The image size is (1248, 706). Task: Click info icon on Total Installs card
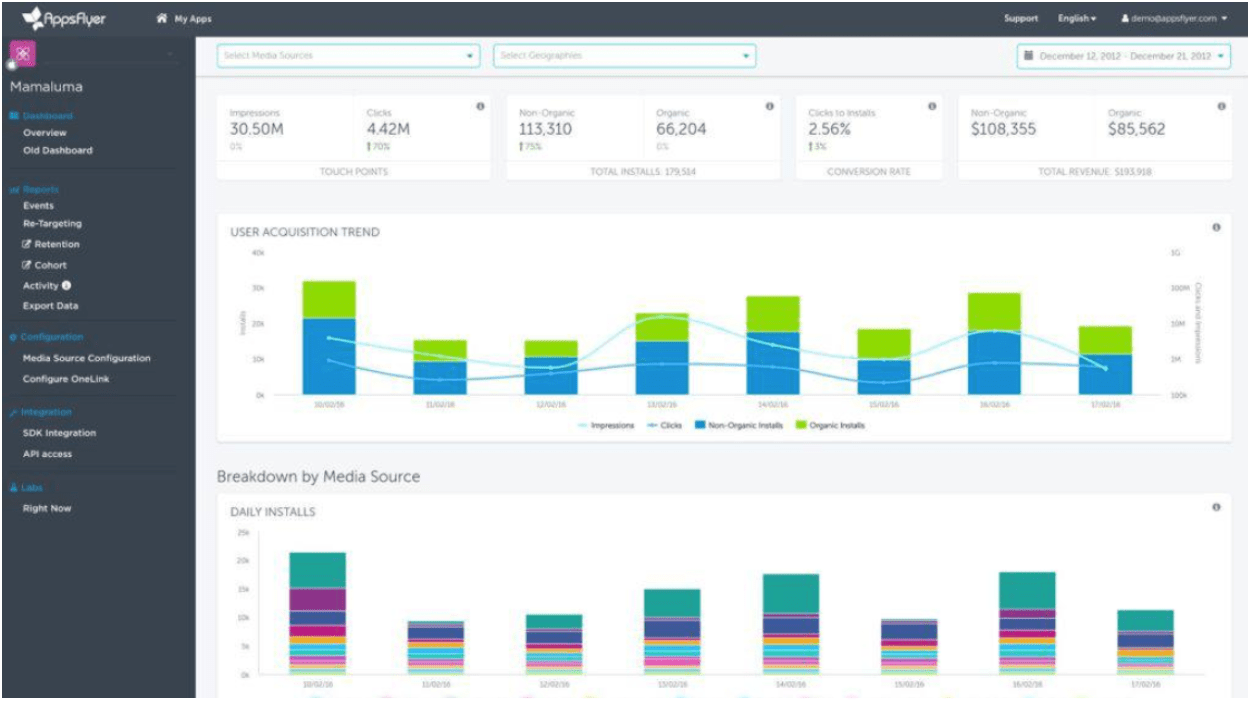[x=769, y=106]
